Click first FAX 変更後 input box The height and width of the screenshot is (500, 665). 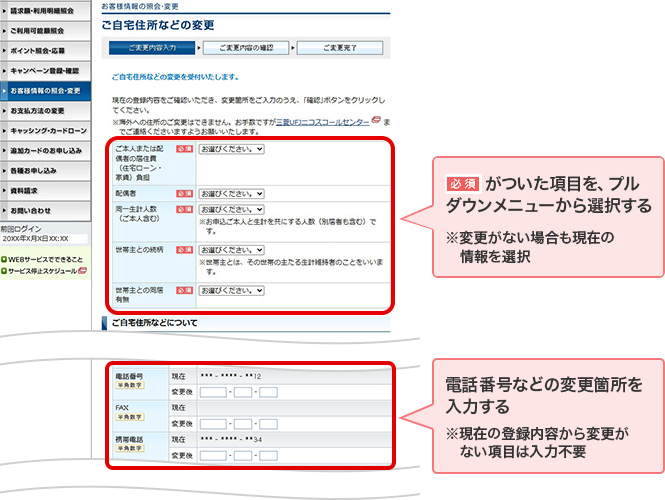[213, 424]
